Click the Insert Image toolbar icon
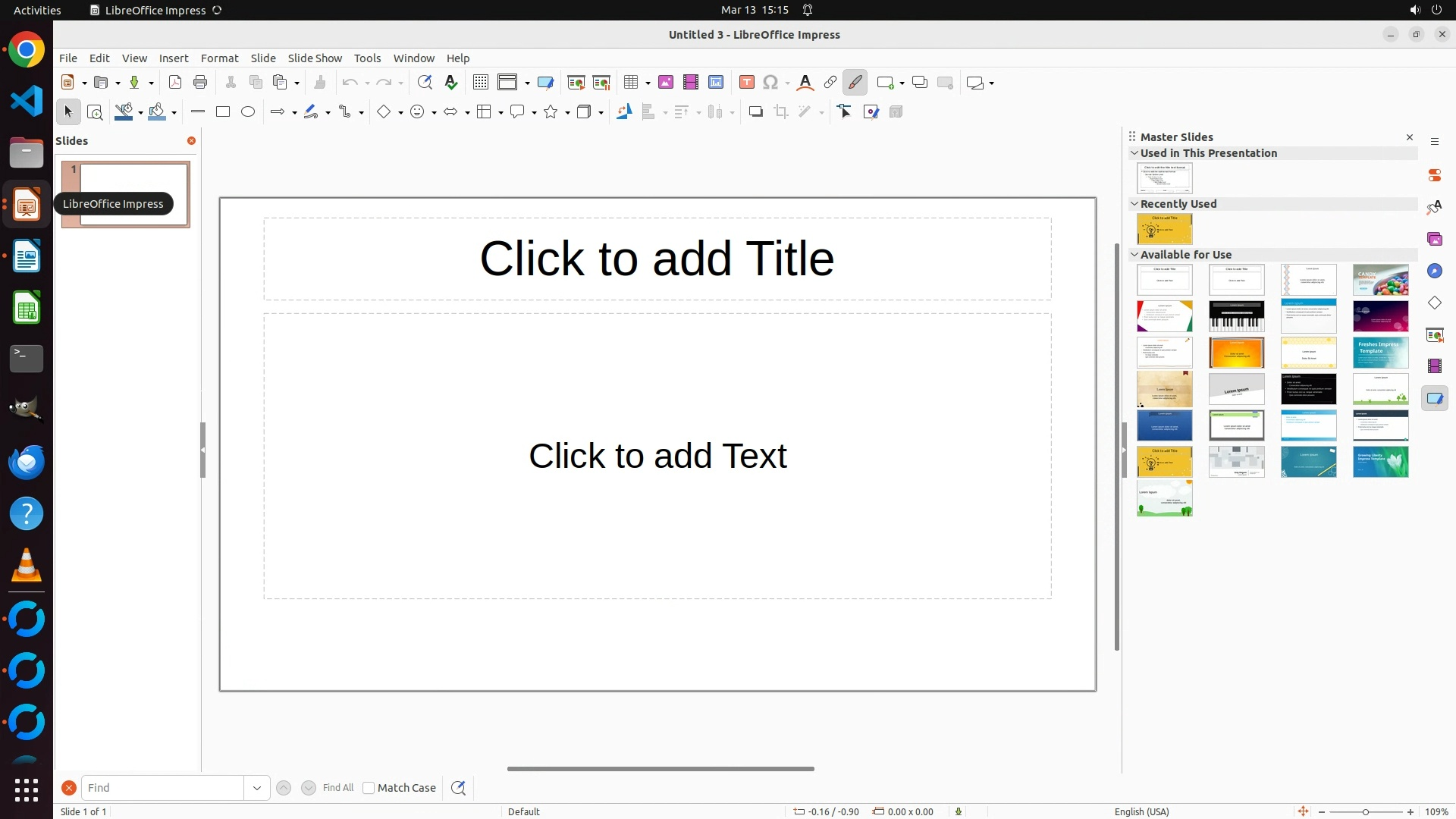 (666, 83)
